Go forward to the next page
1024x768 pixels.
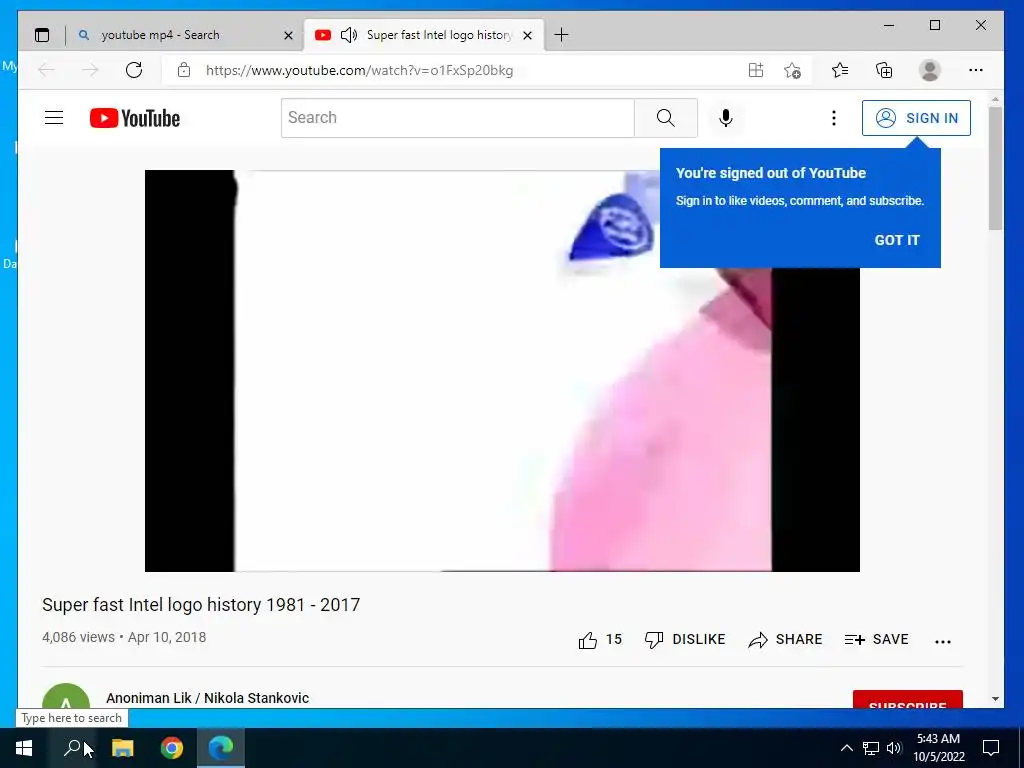pyautogui.click(x=90, y=70)
